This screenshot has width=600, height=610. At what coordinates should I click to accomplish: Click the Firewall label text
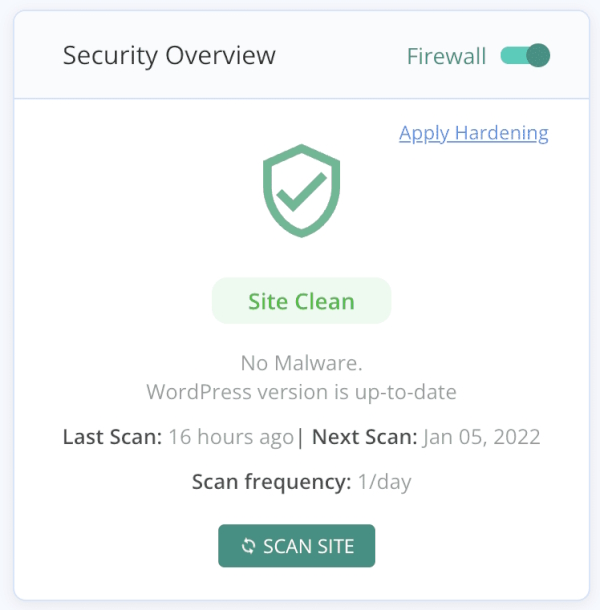click(446, 56)
